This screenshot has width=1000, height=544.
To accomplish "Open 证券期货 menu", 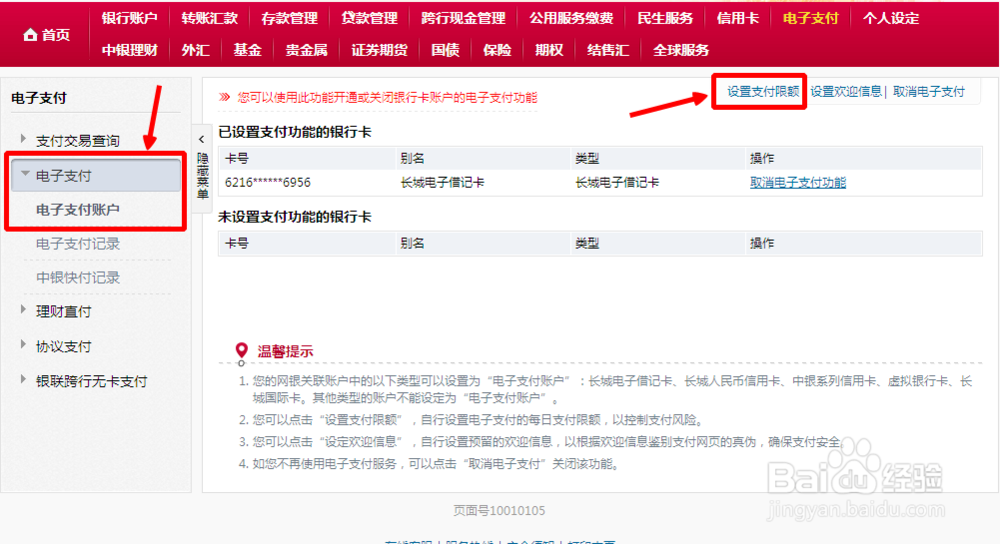I will click(x=379, y=50).
